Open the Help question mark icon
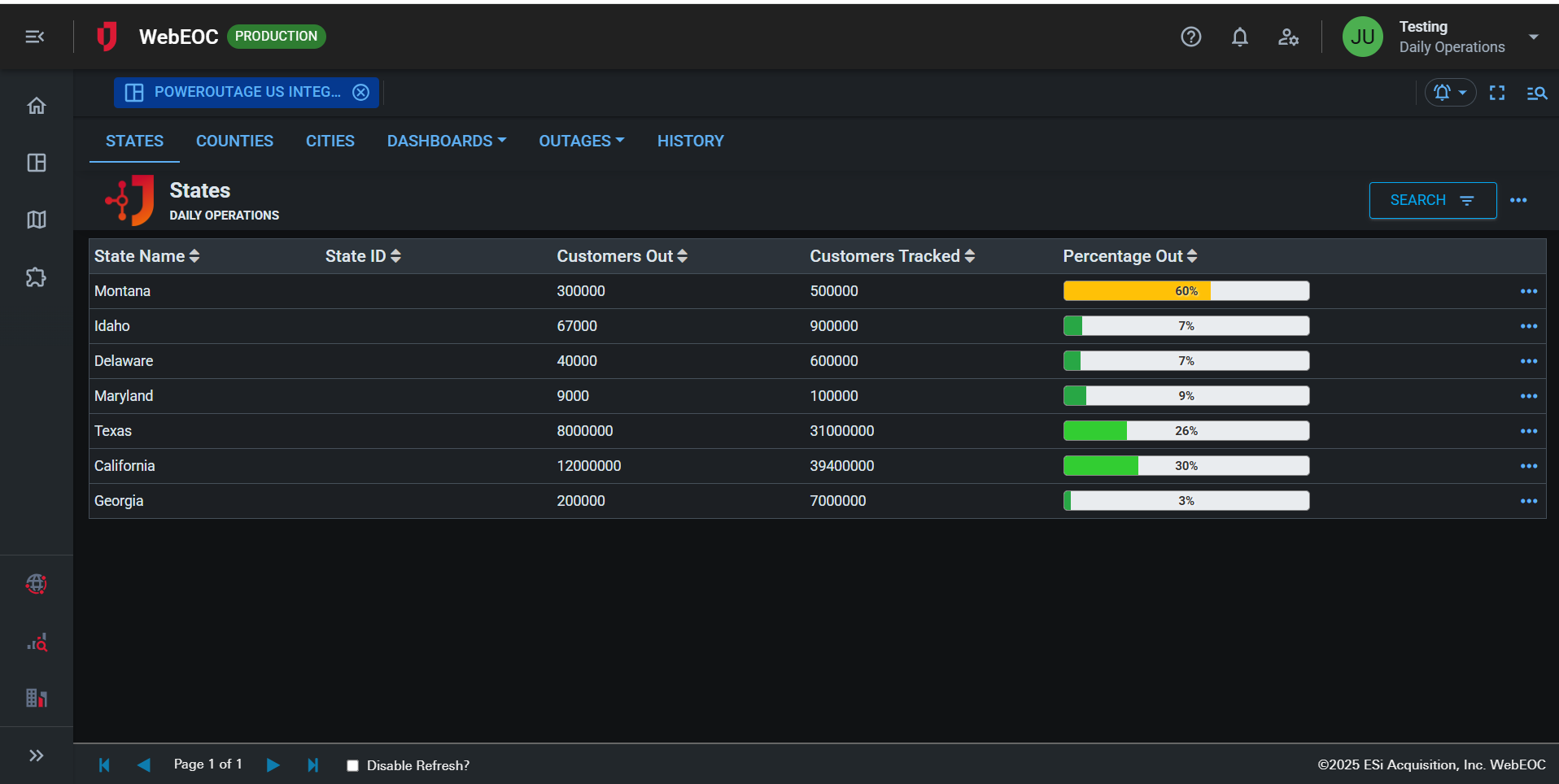 coord(1190,37)
